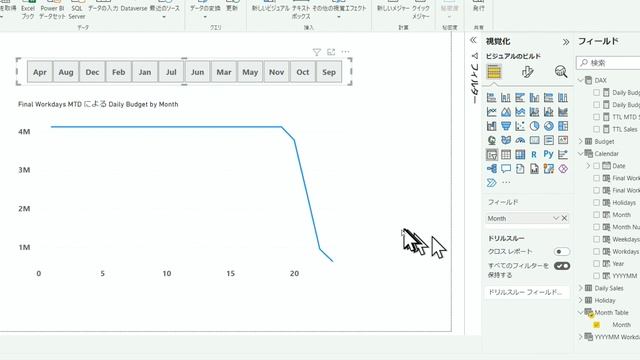
Task: Switch to the format visual tab
Action: pos(527,72)
